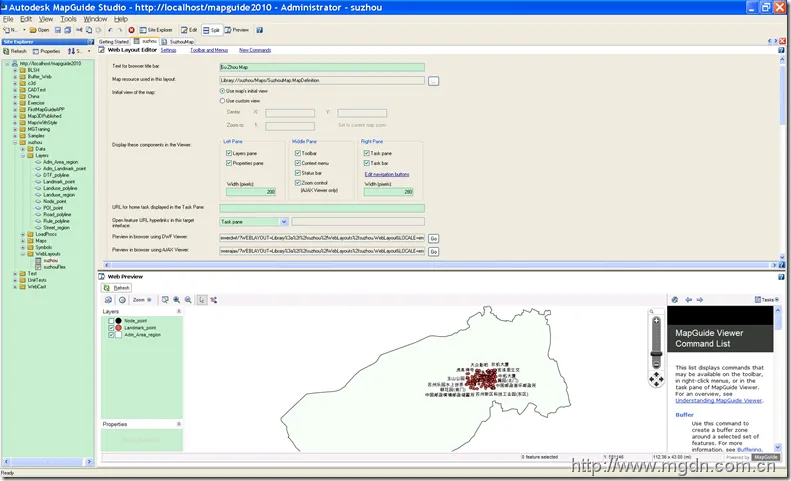Click the Save icon in main toolbar

58,30
